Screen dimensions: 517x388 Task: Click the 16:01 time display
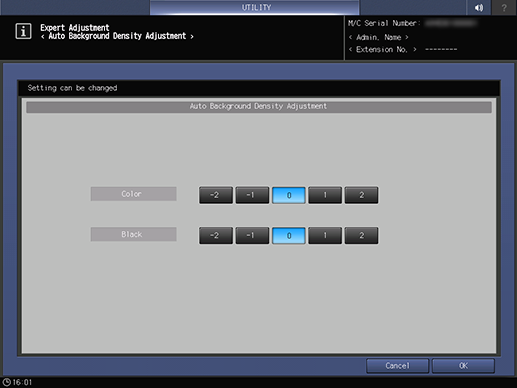(22, 382)
